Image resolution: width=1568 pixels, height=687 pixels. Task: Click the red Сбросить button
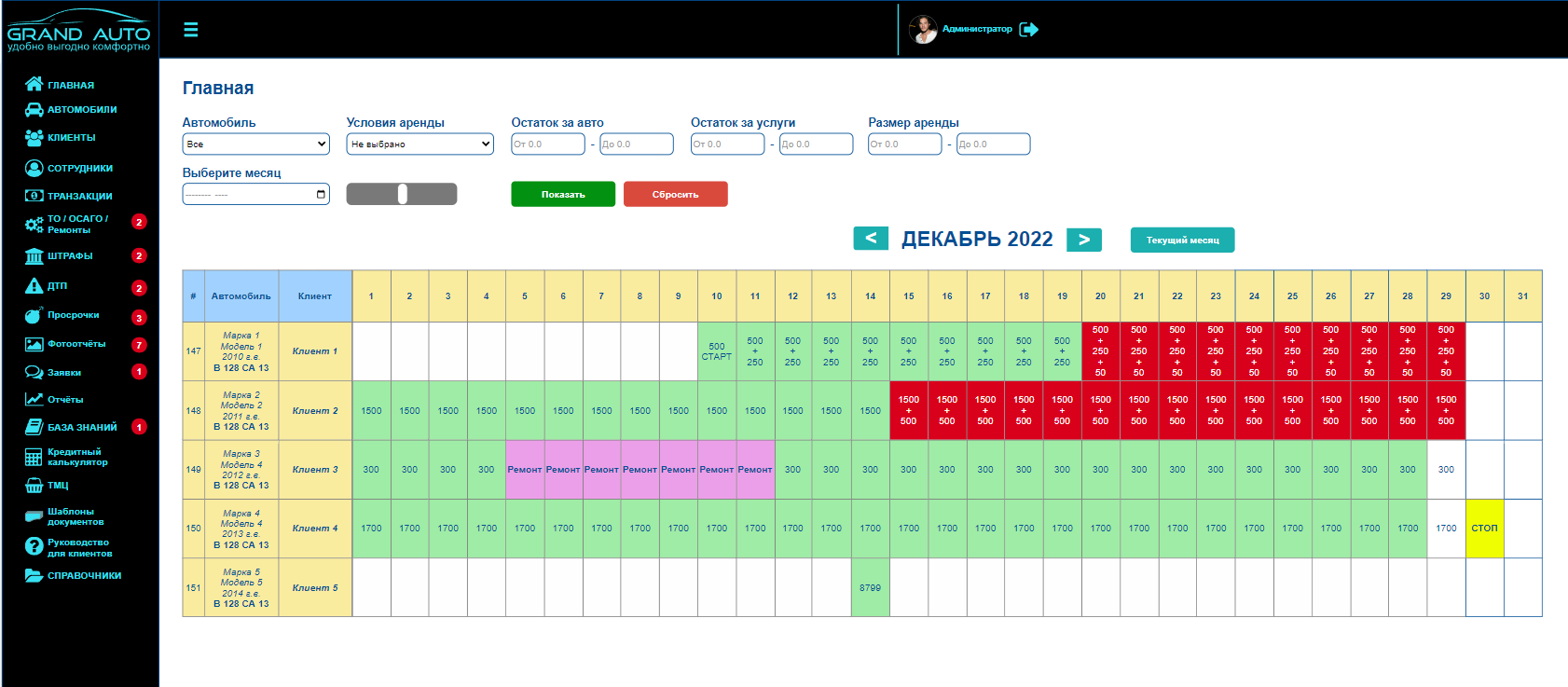(x=676, y=194)
